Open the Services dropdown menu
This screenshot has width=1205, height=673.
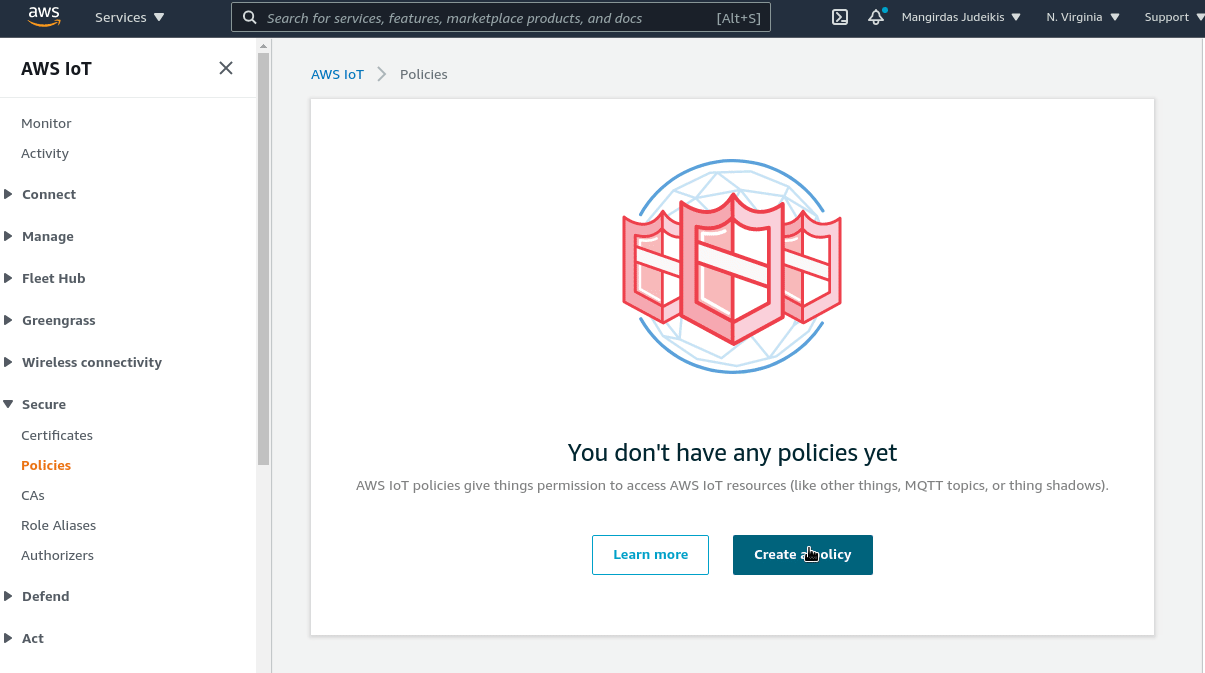point(130,17)
